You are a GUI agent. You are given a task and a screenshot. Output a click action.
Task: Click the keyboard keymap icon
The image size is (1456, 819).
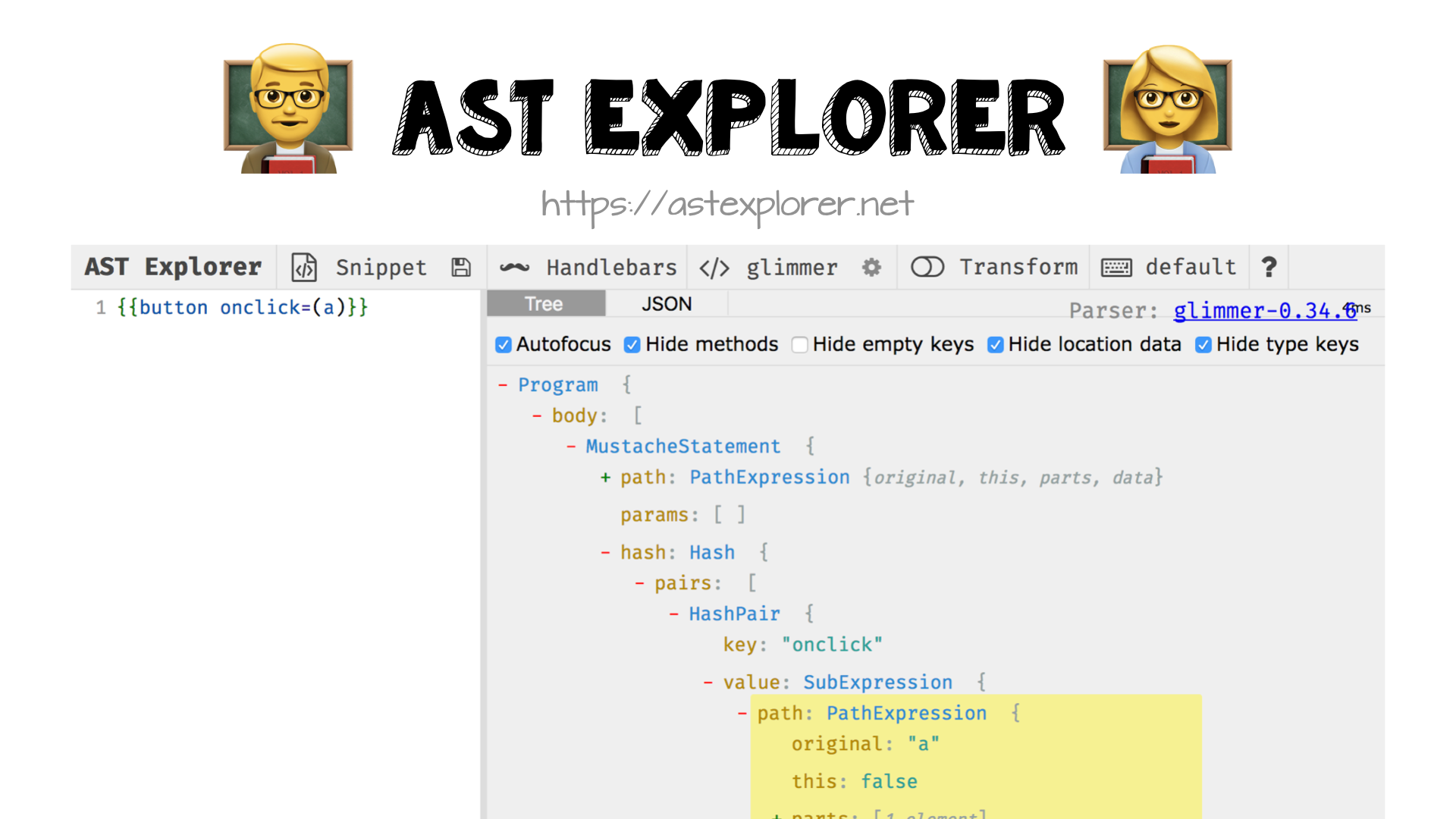point(1116,267)
